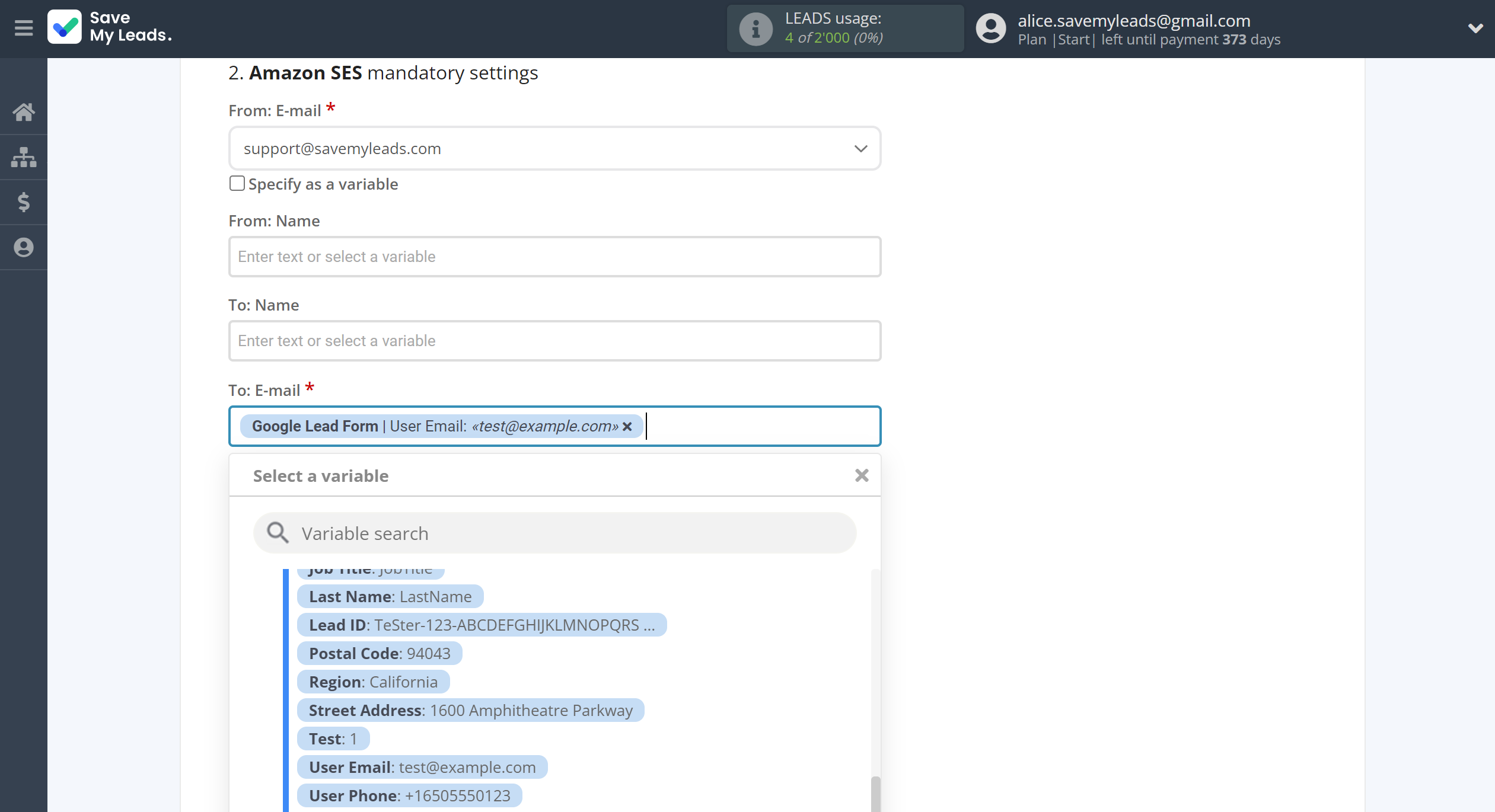The height and width of the screenshot is (812, 1495).
Task: Open the Home sidebar icon
Action: [24, 112]
